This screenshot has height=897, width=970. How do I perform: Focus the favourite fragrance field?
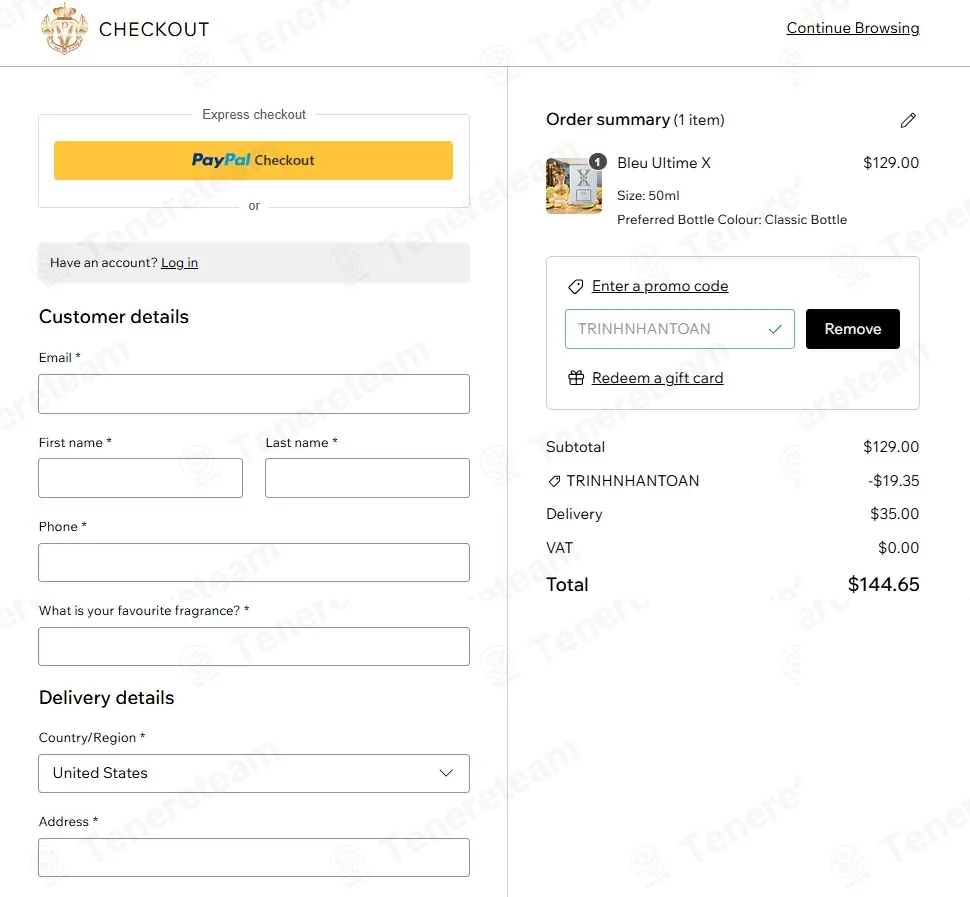pyautogui.click(x=254, y=646)
